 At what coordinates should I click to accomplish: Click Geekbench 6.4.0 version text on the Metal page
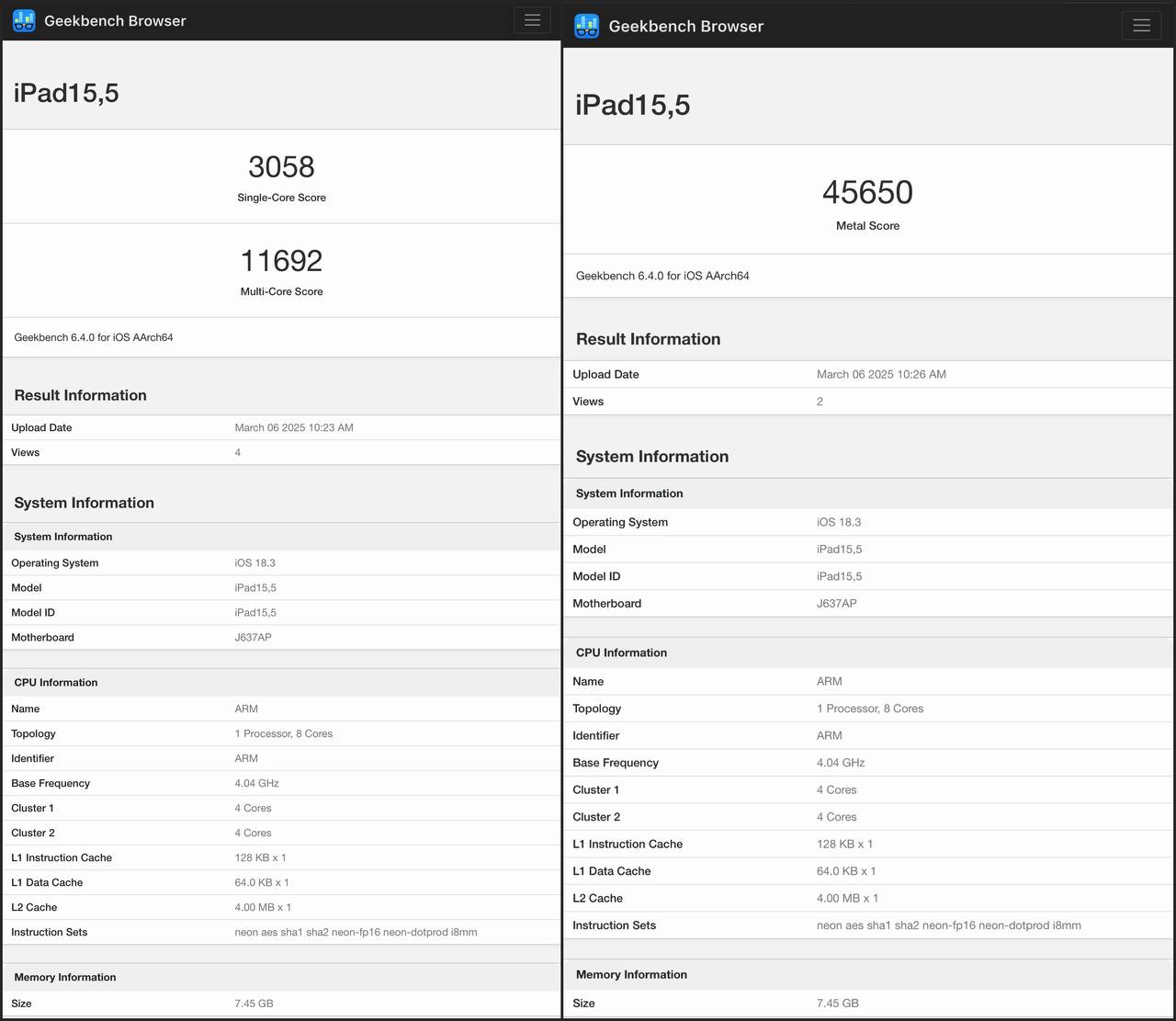662,276
